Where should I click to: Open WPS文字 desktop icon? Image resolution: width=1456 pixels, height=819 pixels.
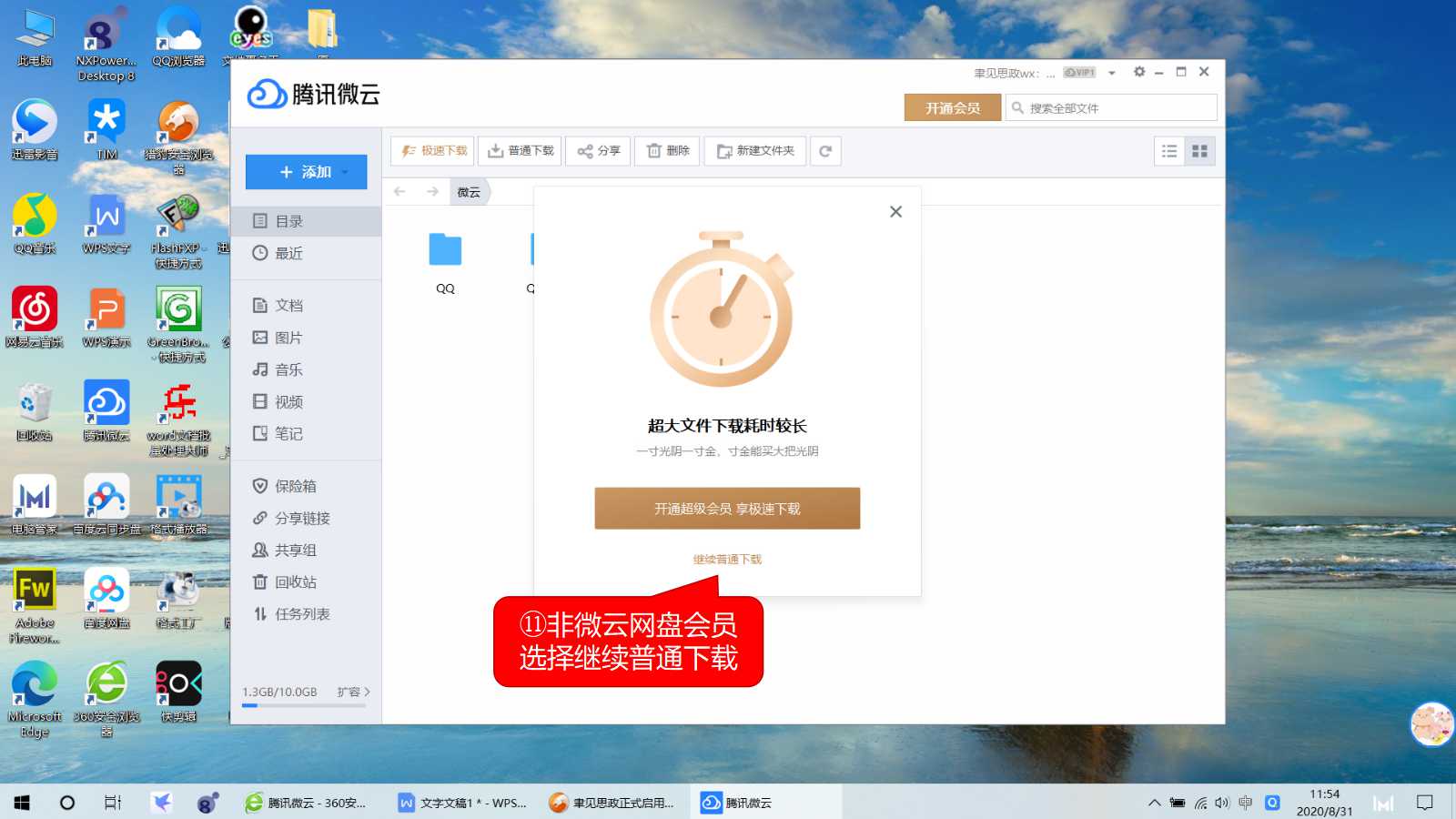[106, 224]
